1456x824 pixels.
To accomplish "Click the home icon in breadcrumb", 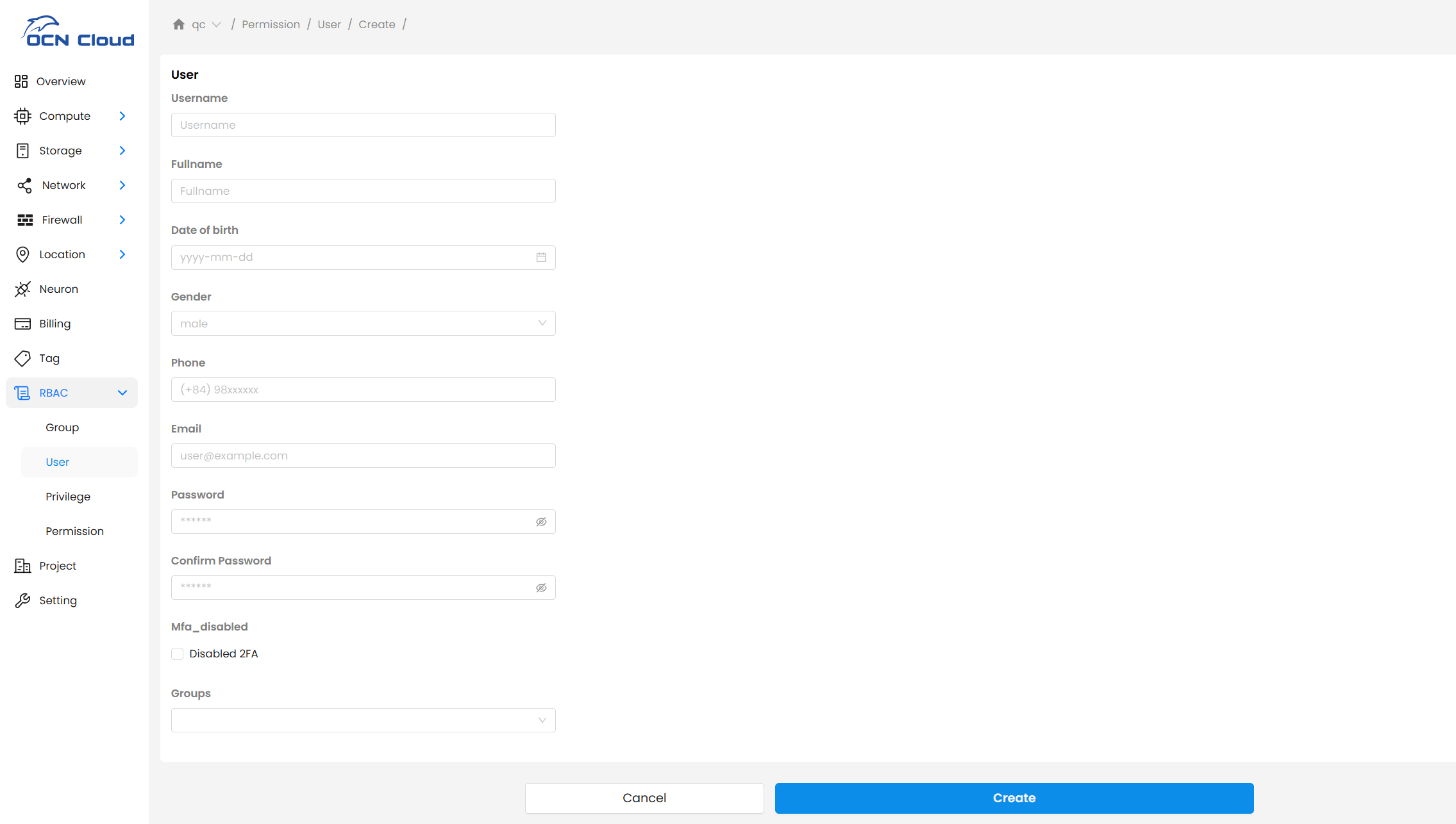I will [x=179, y=24].
